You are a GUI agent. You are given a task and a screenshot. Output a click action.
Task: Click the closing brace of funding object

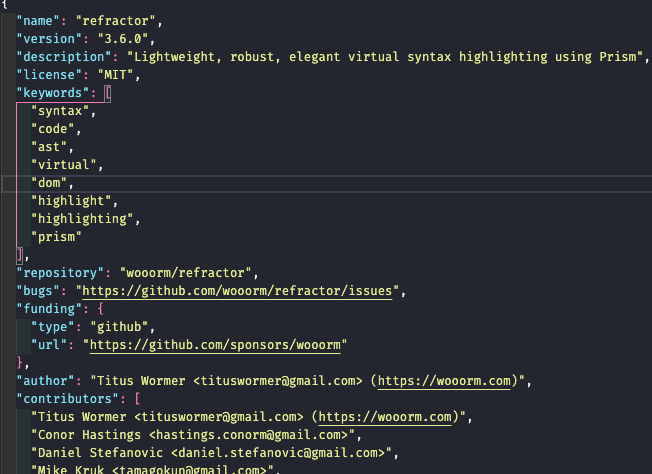click(x=20, y=363)
